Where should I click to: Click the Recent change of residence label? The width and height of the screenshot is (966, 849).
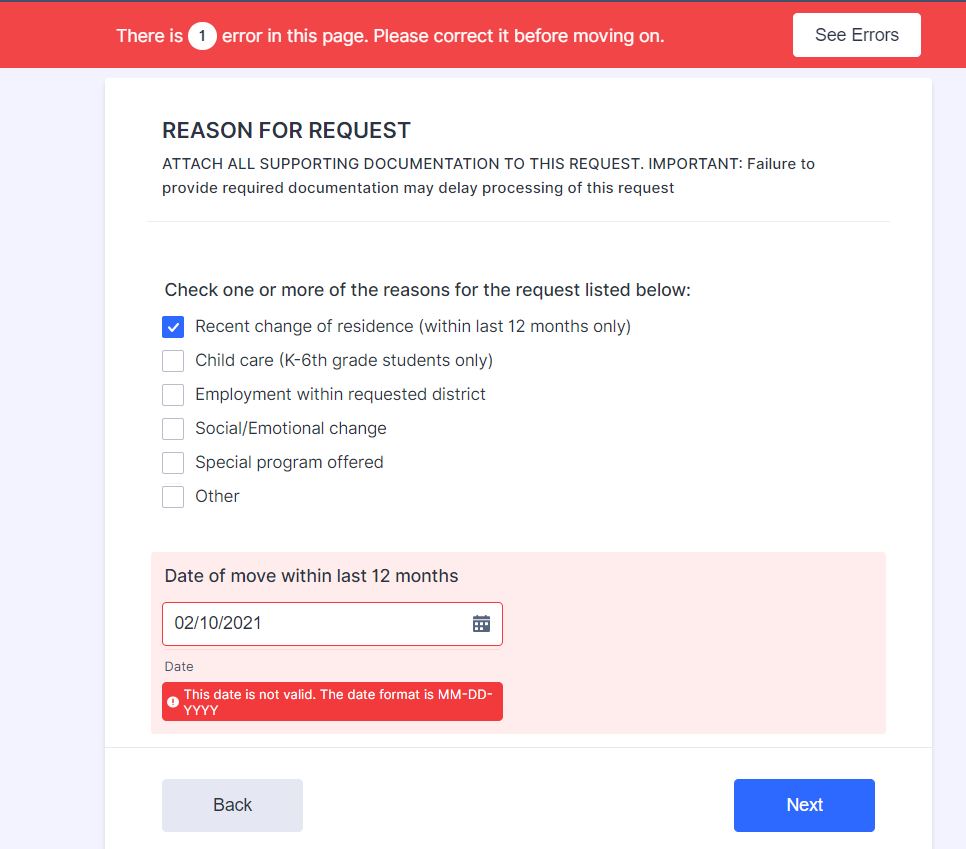413,326
